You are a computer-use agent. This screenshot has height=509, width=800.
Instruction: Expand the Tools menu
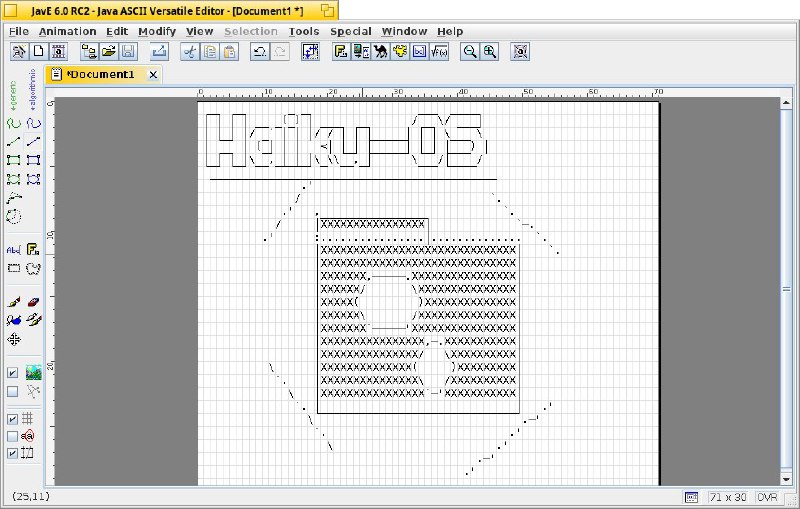click(x=304, y=31)
